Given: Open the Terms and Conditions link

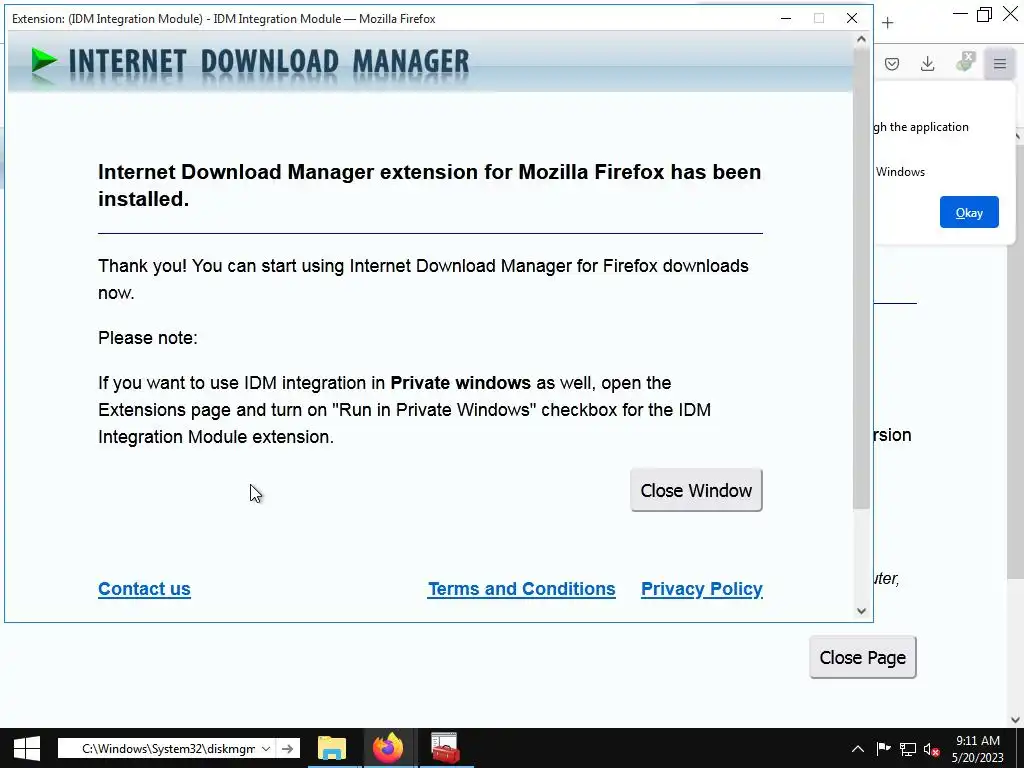Looking at the screenshot, I should 521,588.
